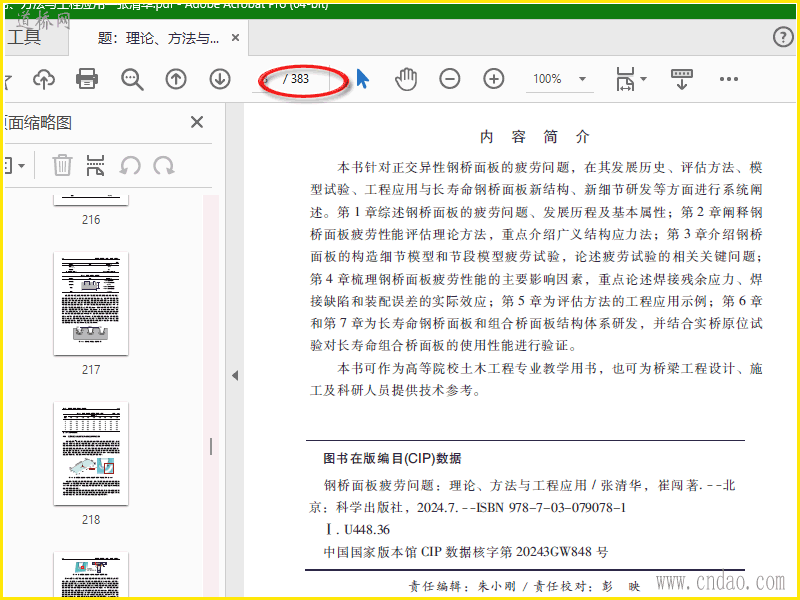Delete selected pages with trash icon
Screen dimensions: 800x600
(x=62, y=165)
